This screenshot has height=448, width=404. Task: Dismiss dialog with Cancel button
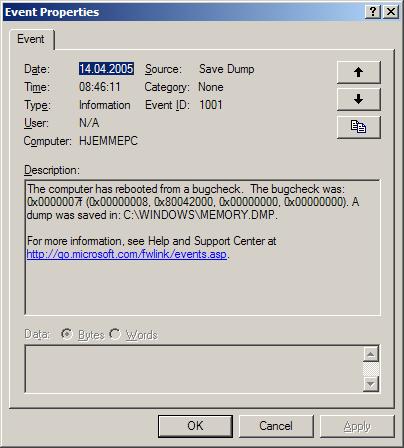(x=276, y=426)
